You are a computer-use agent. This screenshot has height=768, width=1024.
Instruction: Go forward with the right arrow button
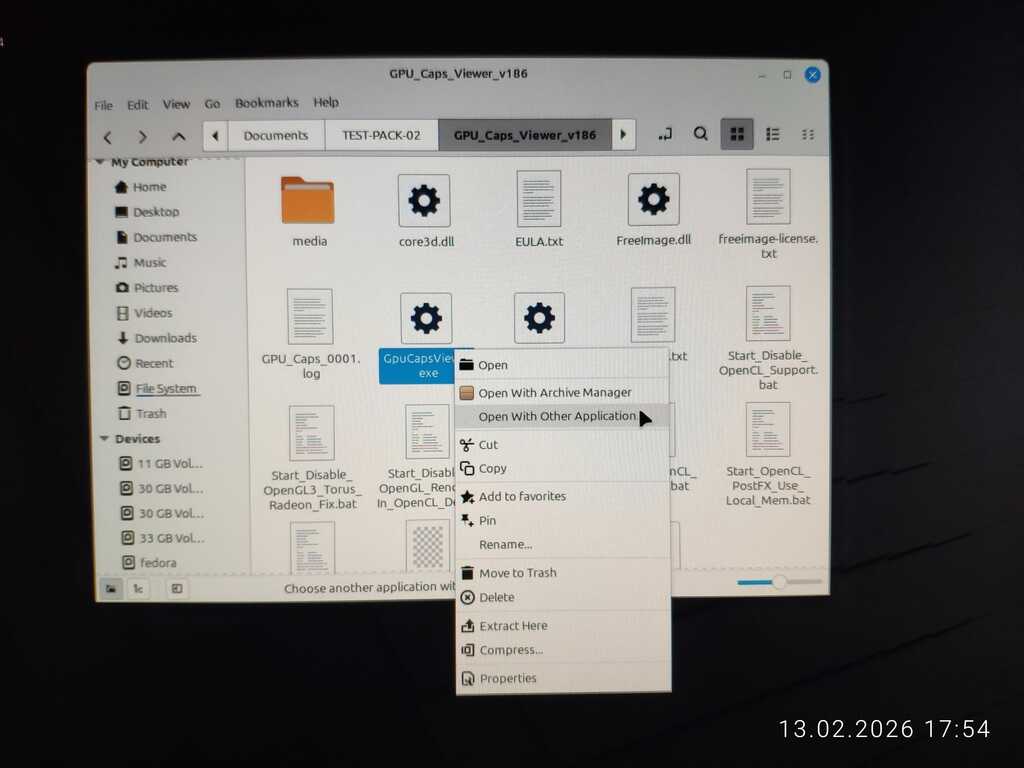click(142, 136)
